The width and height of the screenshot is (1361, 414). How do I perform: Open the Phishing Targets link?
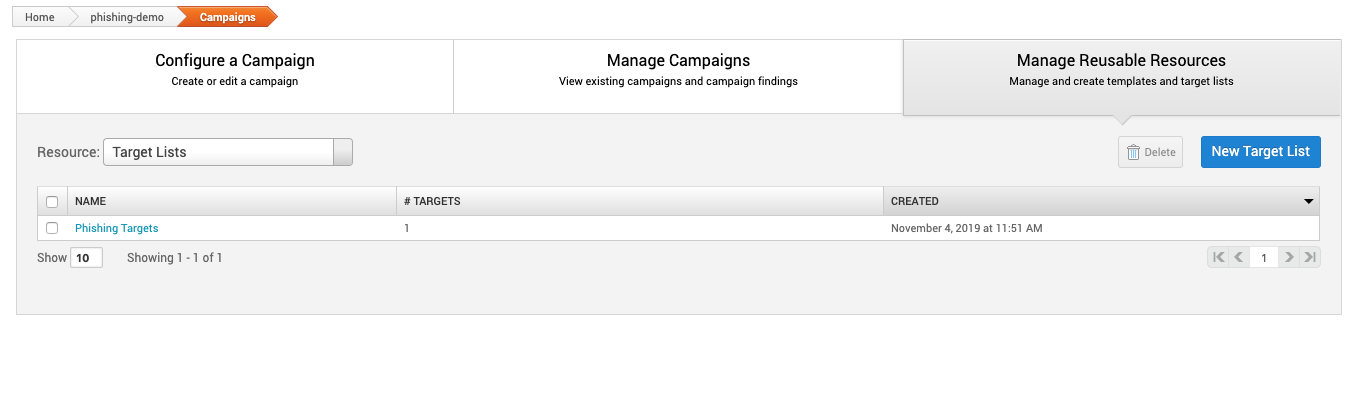click(116, 228)
